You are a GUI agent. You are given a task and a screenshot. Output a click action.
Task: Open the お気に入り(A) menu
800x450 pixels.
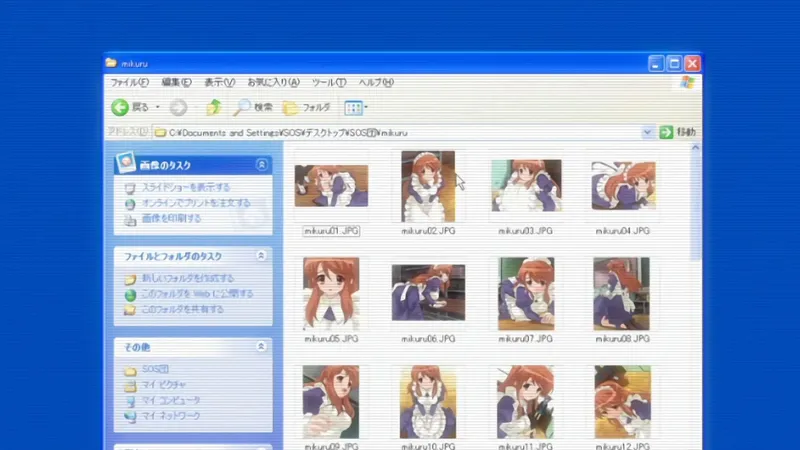(273, 82)
